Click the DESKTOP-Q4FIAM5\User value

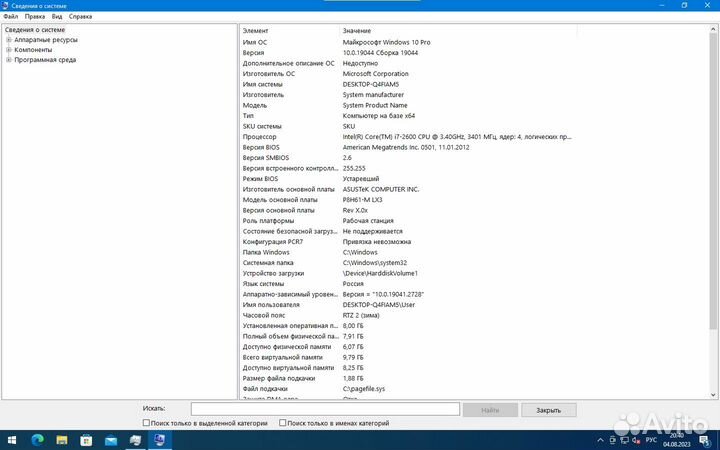tap(379, 305)
